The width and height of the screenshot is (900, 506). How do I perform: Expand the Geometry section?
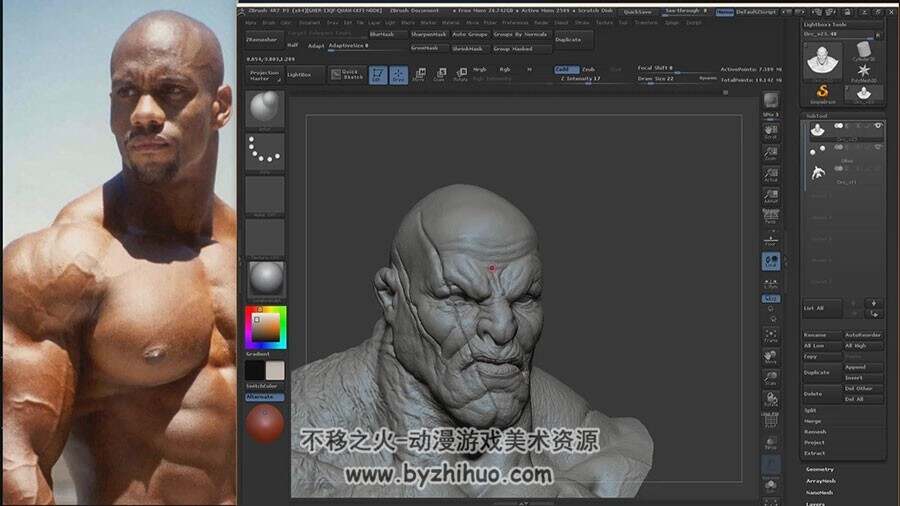click(819, 469)
